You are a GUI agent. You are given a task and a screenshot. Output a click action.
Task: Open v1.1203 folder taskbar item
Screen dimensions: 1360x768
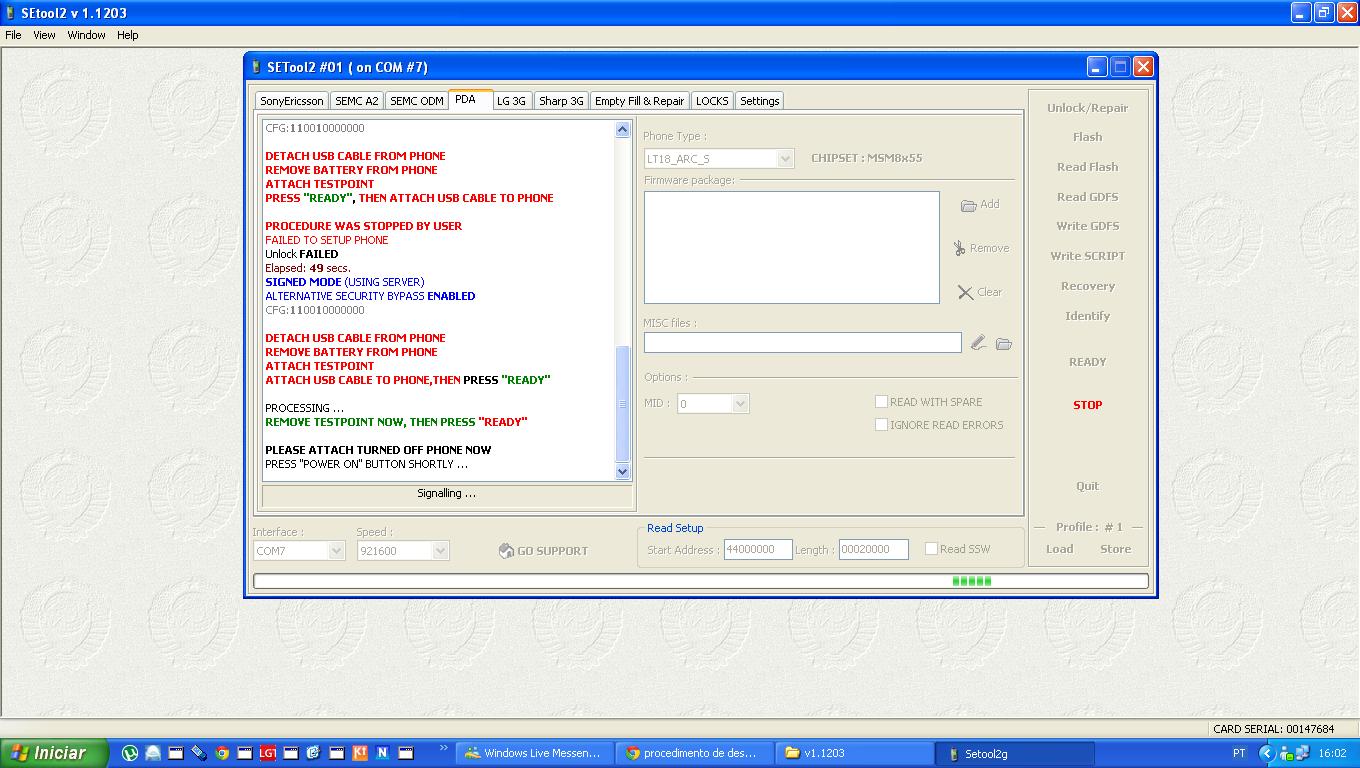[x=853, y=753]
